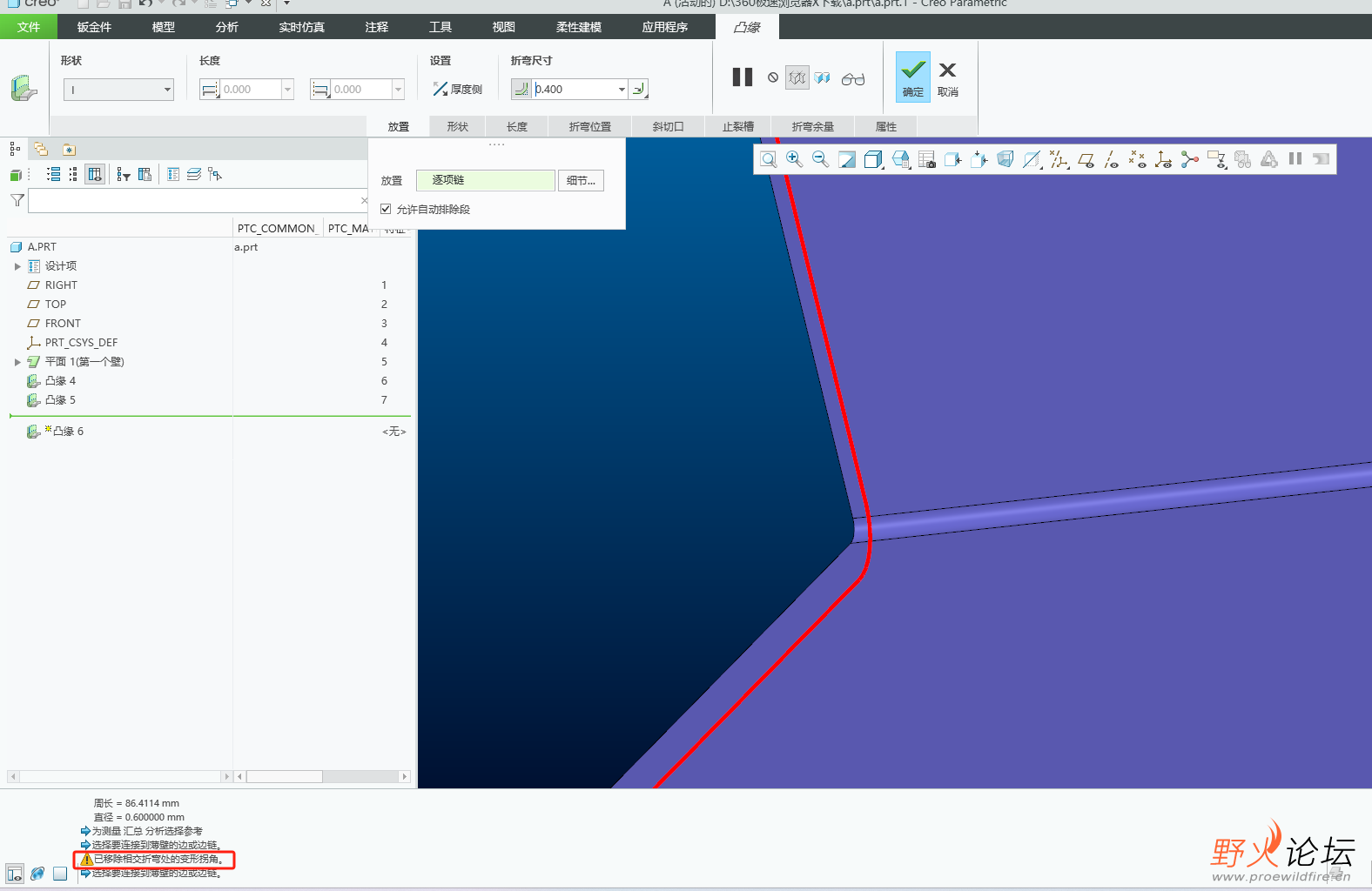1372x891 pixels.
Task: Click the tree filter funnel icon
Action: point(17,200)
